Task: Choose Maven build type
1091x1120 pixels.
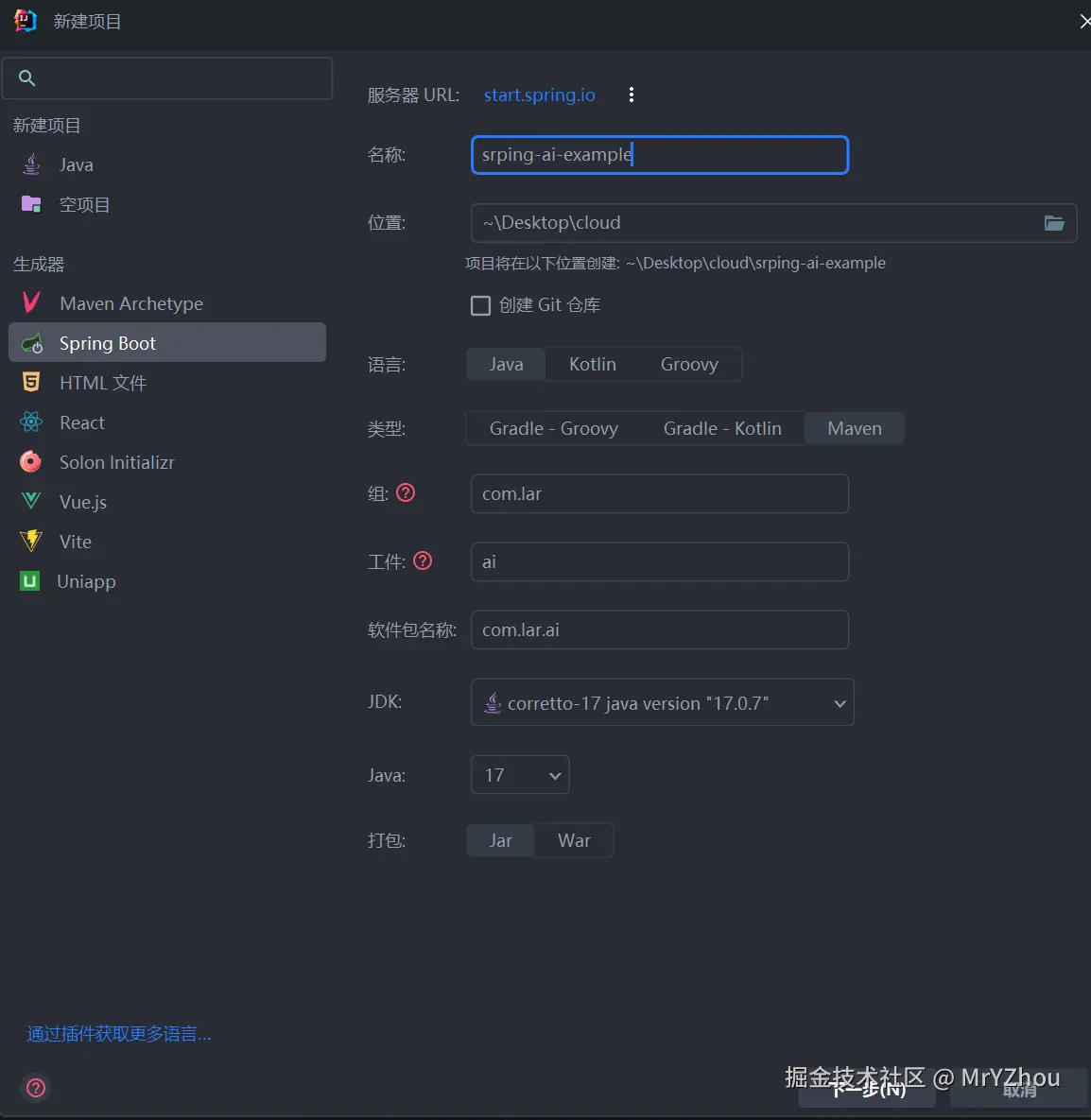Action: click(855, 428)
